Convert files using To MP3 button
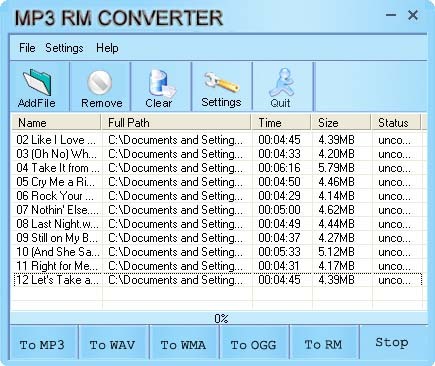Screen dimensions: 435x366 click(x=43, y=343)
